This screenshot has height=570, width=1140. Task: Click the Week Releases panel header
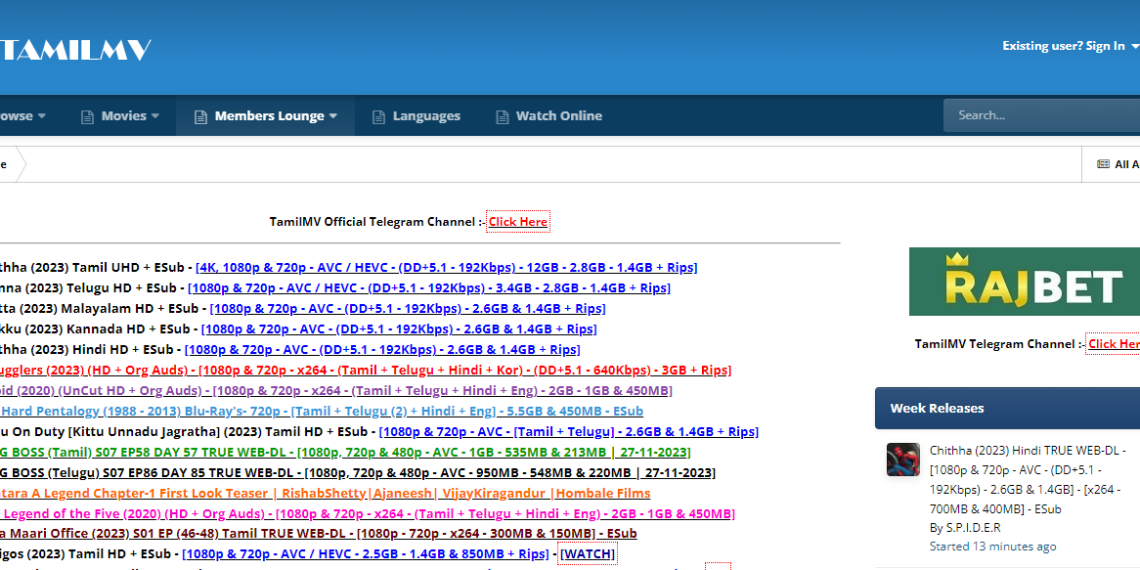pyautogui.click(x=1007, y=408)
